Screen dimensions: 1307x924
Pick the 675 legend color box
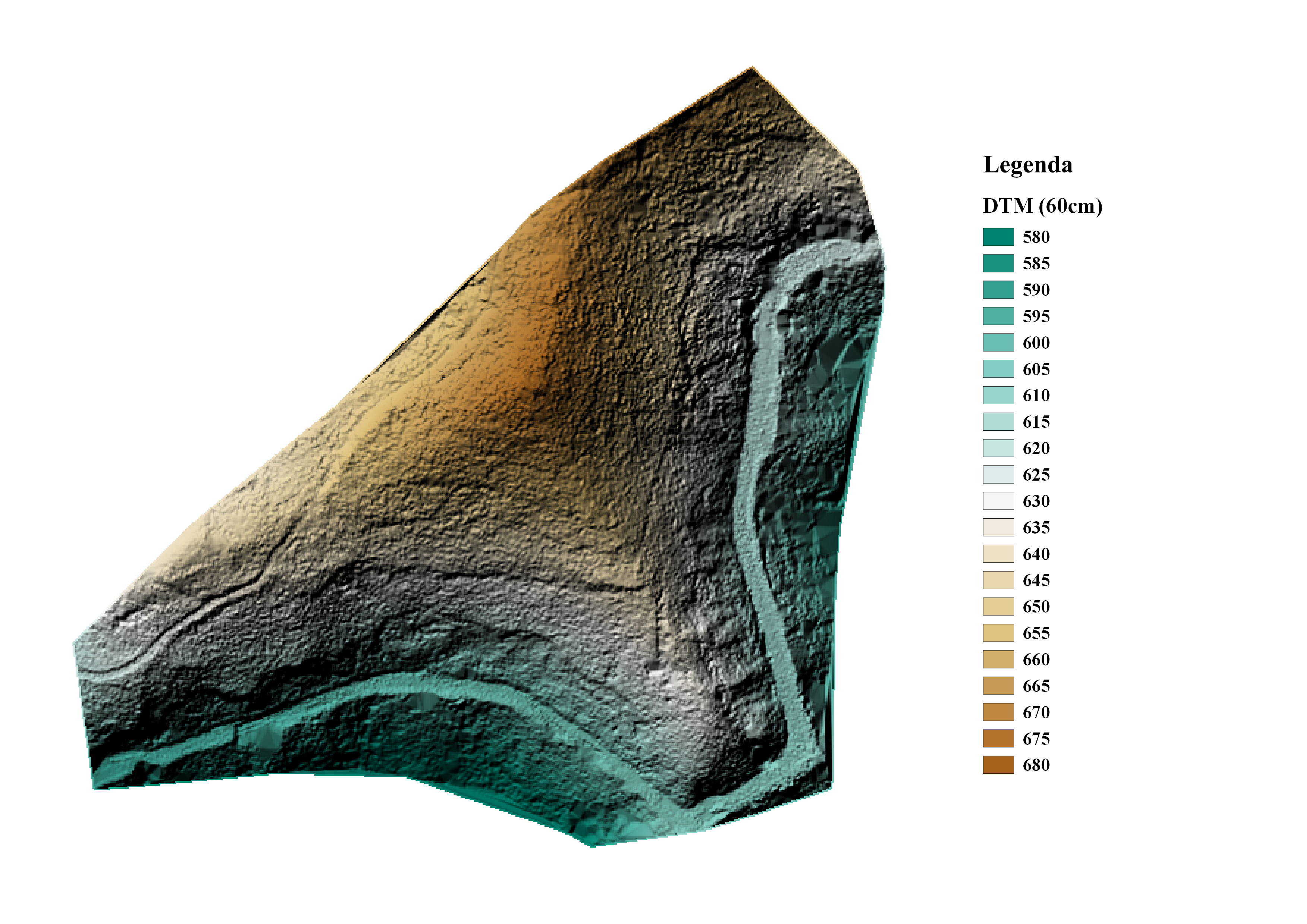click(998, 738)
